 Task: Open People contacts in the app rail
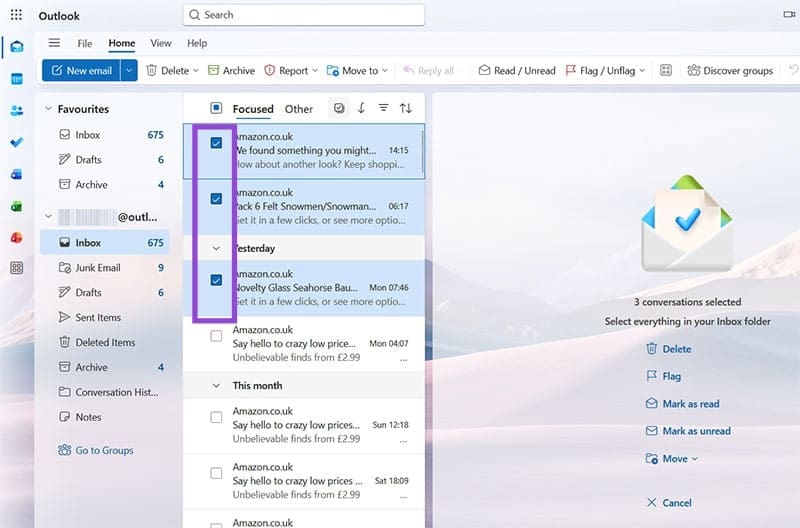pyautogui.click(x=16, y=110)
